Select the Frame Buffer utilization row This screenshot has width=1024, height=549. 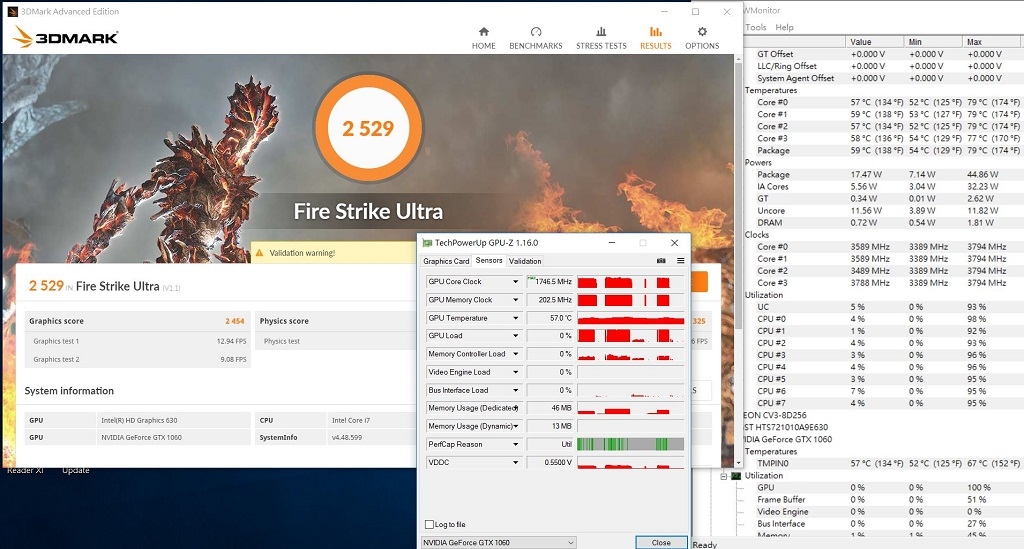[x=884, y=500]
